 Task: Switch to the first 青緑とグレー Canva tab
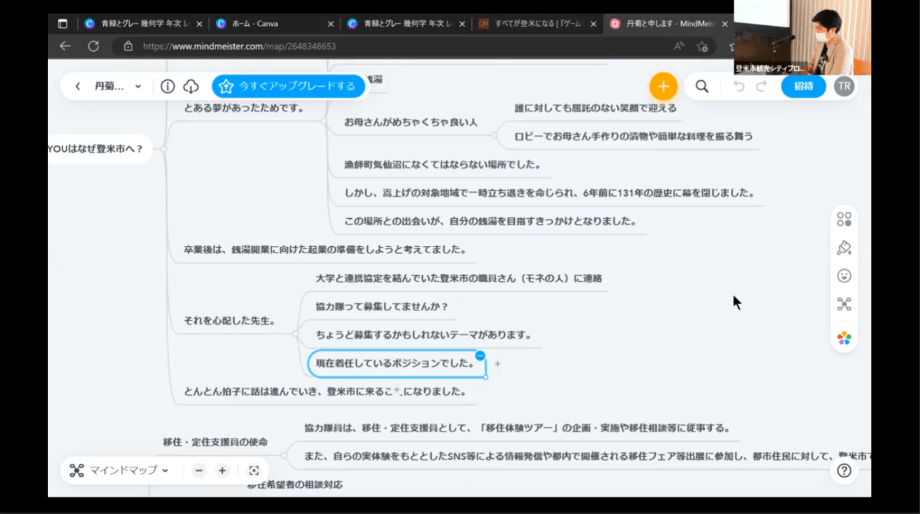coord(143,24)
